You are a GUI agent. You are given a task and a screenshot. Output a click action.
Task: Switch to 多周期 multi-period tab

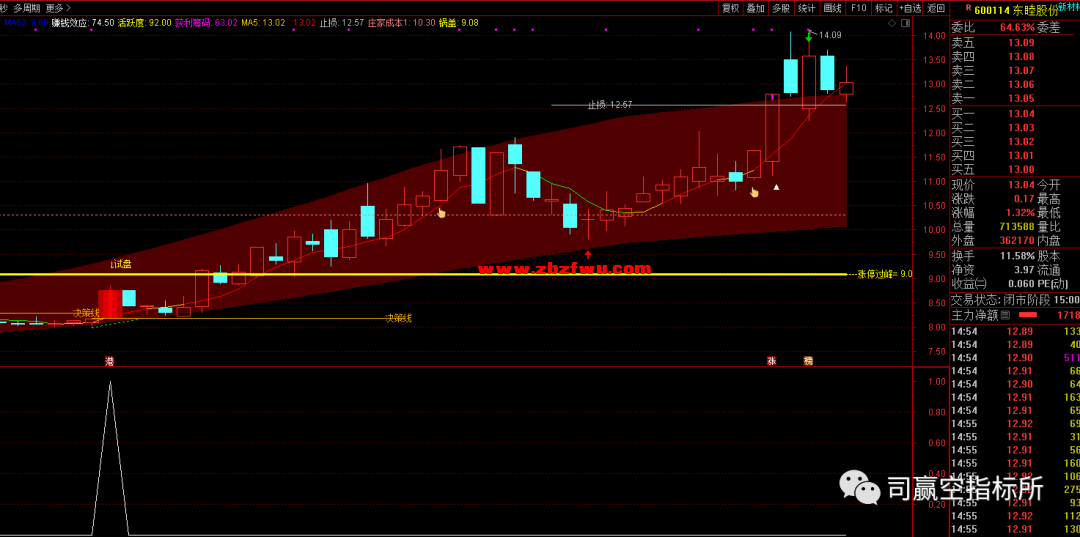click(x=27, y=8)
